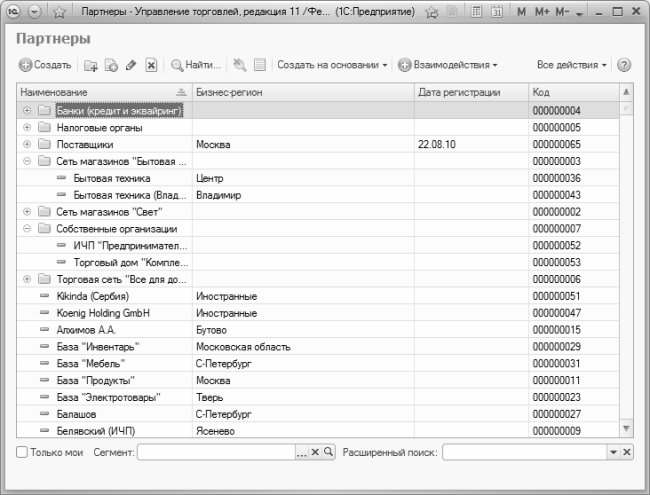Expand the Сеть магазинов "Свет" group
650x495 pixels.
(27, 211)
